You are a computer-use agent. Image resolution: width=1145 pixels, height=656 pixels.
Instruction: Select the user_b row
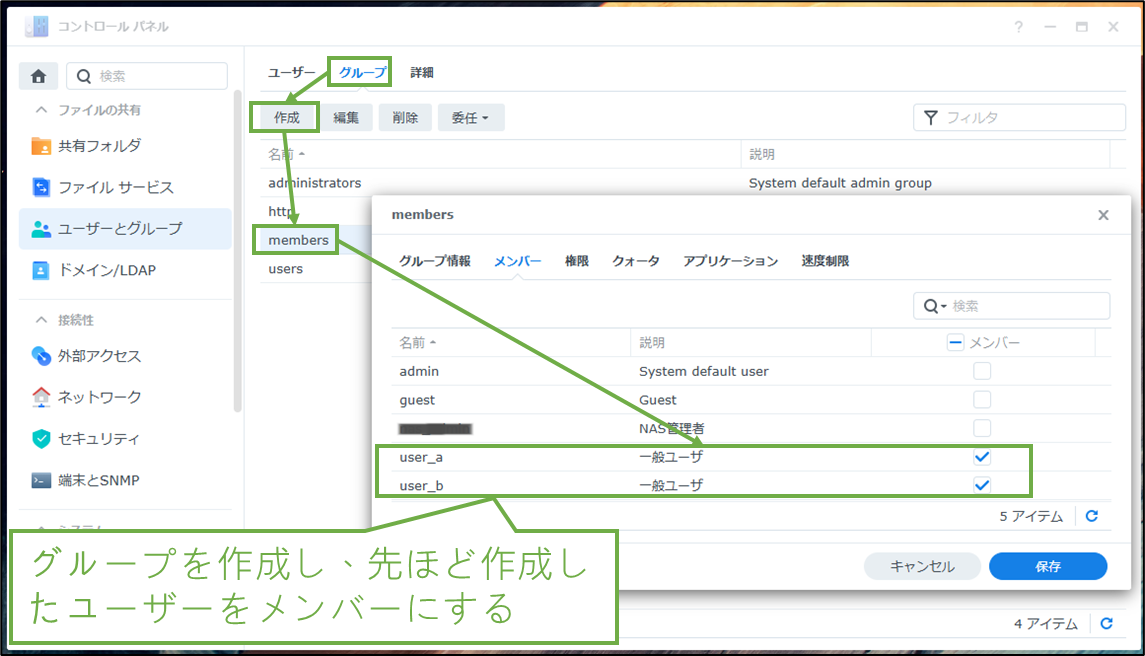[751, 486]
